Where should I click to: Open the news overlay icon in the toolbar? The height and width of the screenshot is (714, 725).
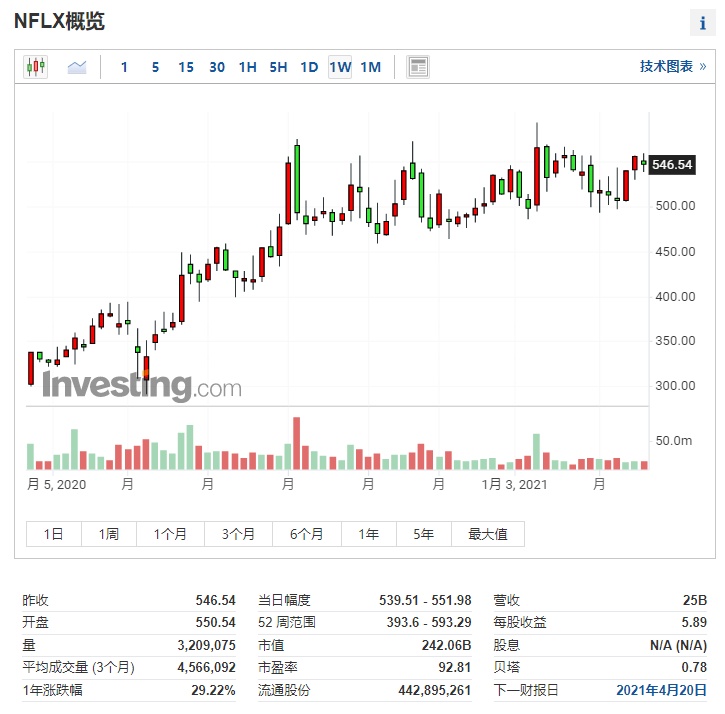click(418, 67)
